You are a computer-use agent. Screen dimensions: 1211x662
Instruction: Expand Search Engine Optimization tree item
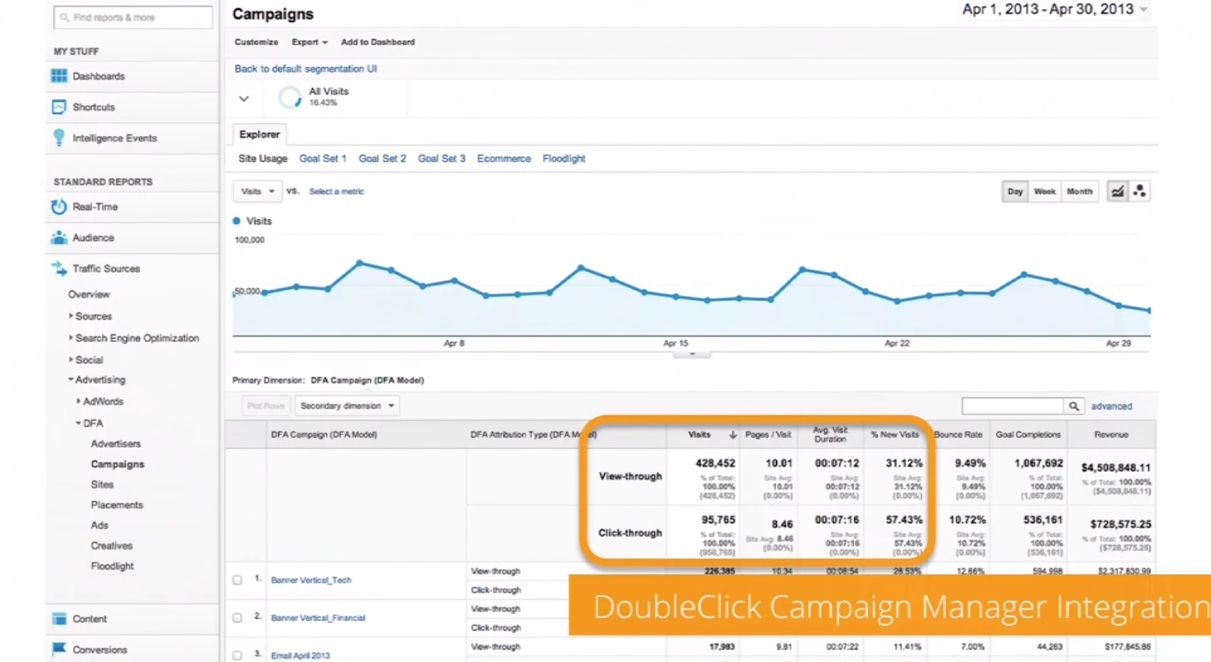(x=71, y=338)
